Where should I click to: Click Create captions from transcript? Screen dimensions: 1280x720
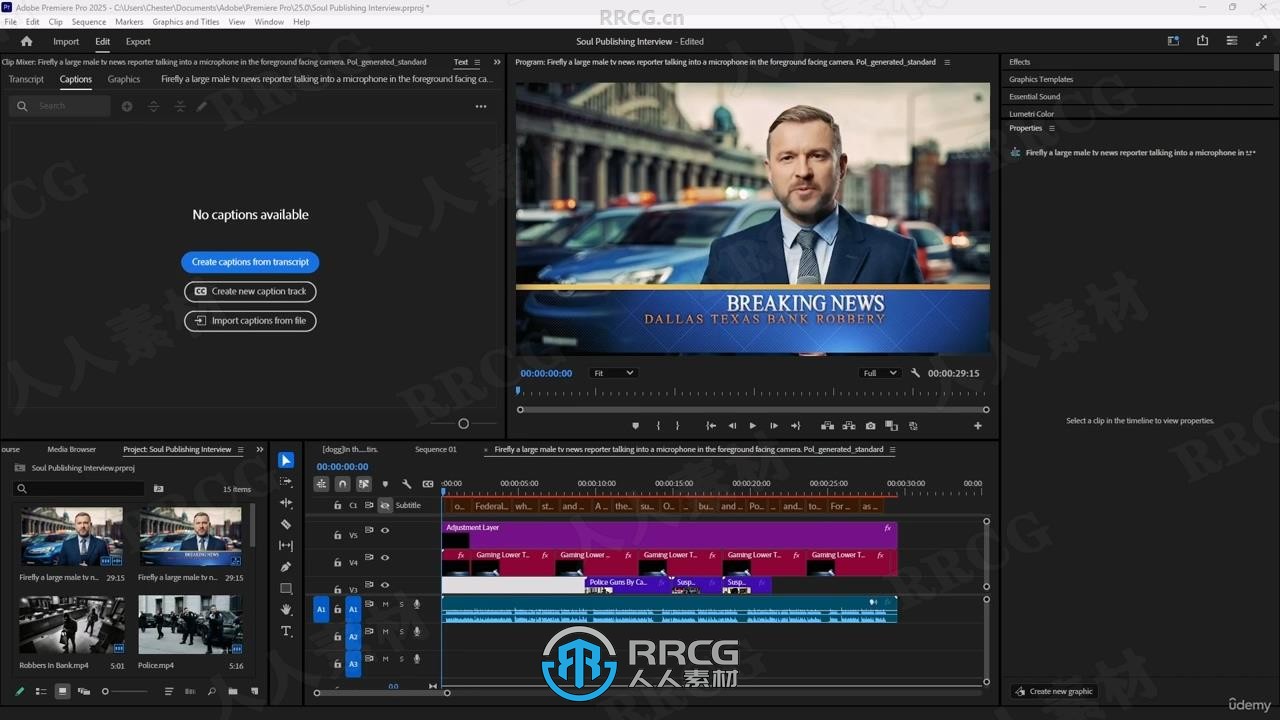coord(250,262)
